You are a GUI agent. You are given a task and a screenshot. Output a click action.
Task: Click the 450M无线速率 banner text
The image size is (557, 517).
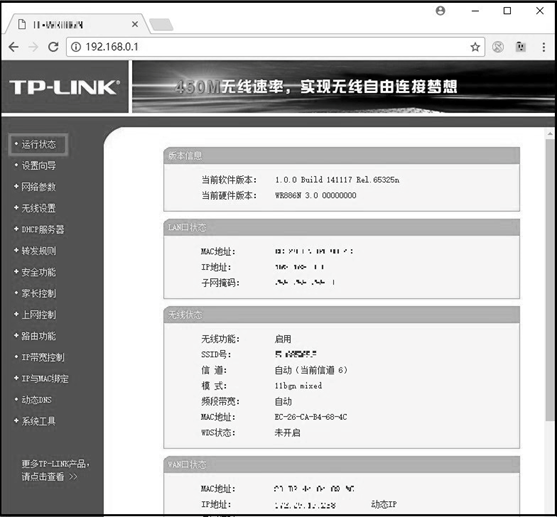coord(316,87)
